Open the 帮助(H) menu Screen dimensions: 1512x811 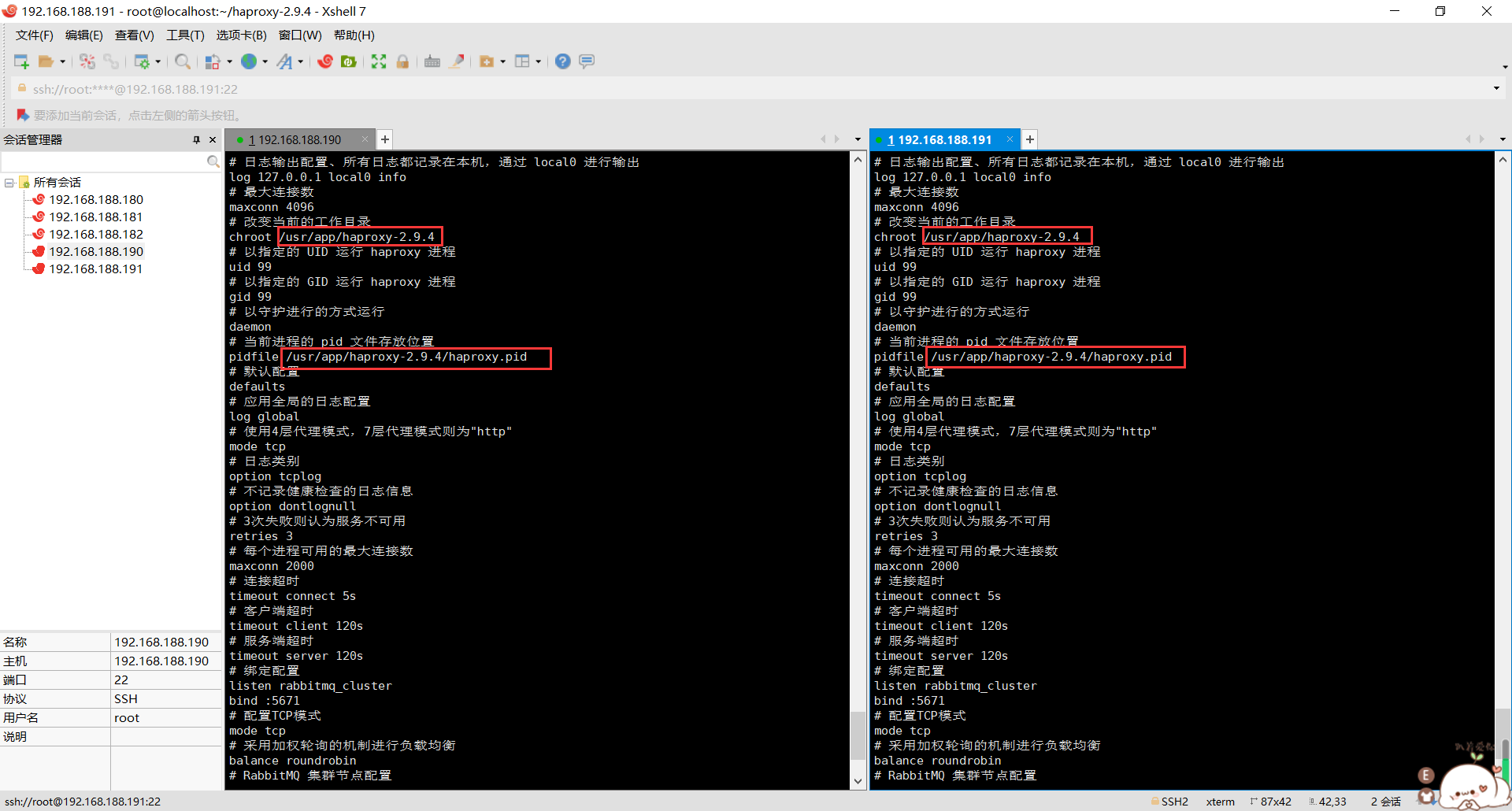pyautogui.click(x=354, y=35)
